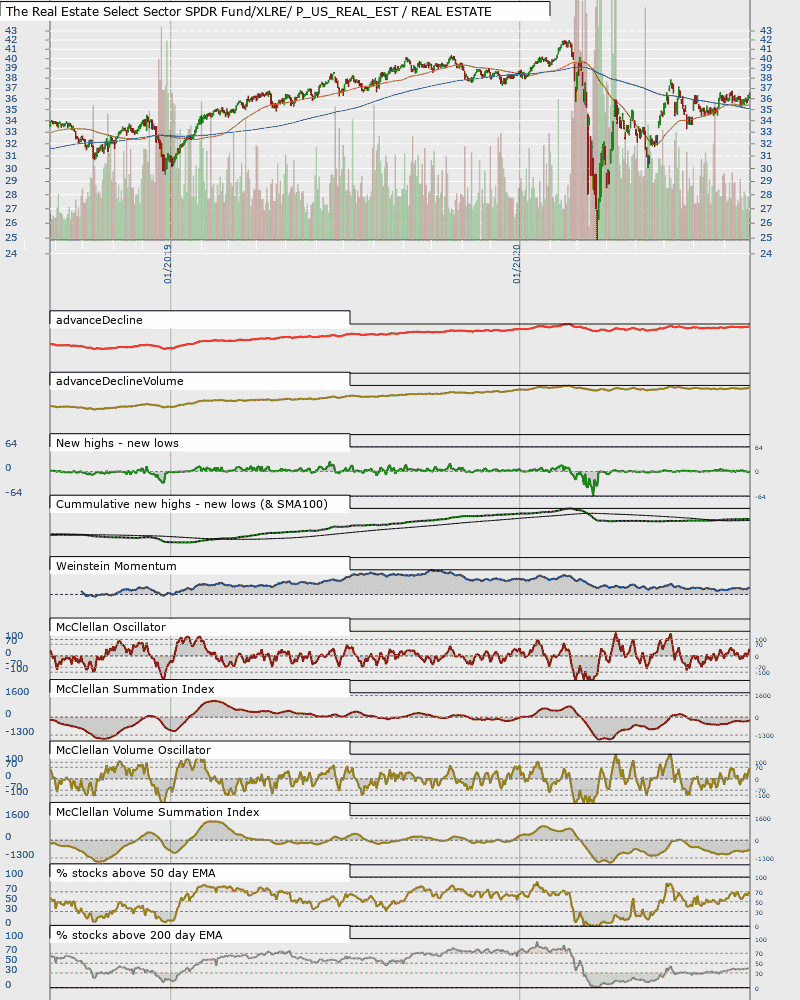Click the chart title XLRE Real Estate label

click(249, 11)
